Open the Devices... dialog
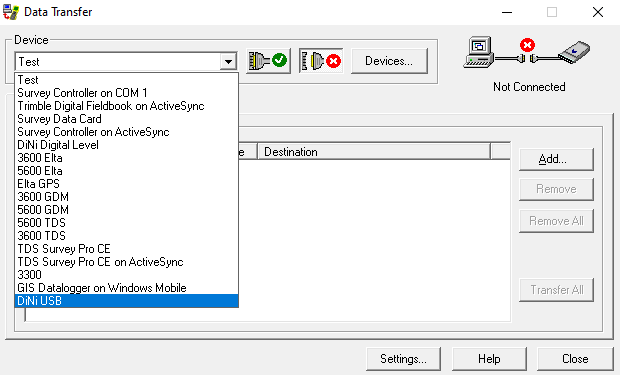Image resolution: width=620 pixels, height=375 pixels. point(389,61)
